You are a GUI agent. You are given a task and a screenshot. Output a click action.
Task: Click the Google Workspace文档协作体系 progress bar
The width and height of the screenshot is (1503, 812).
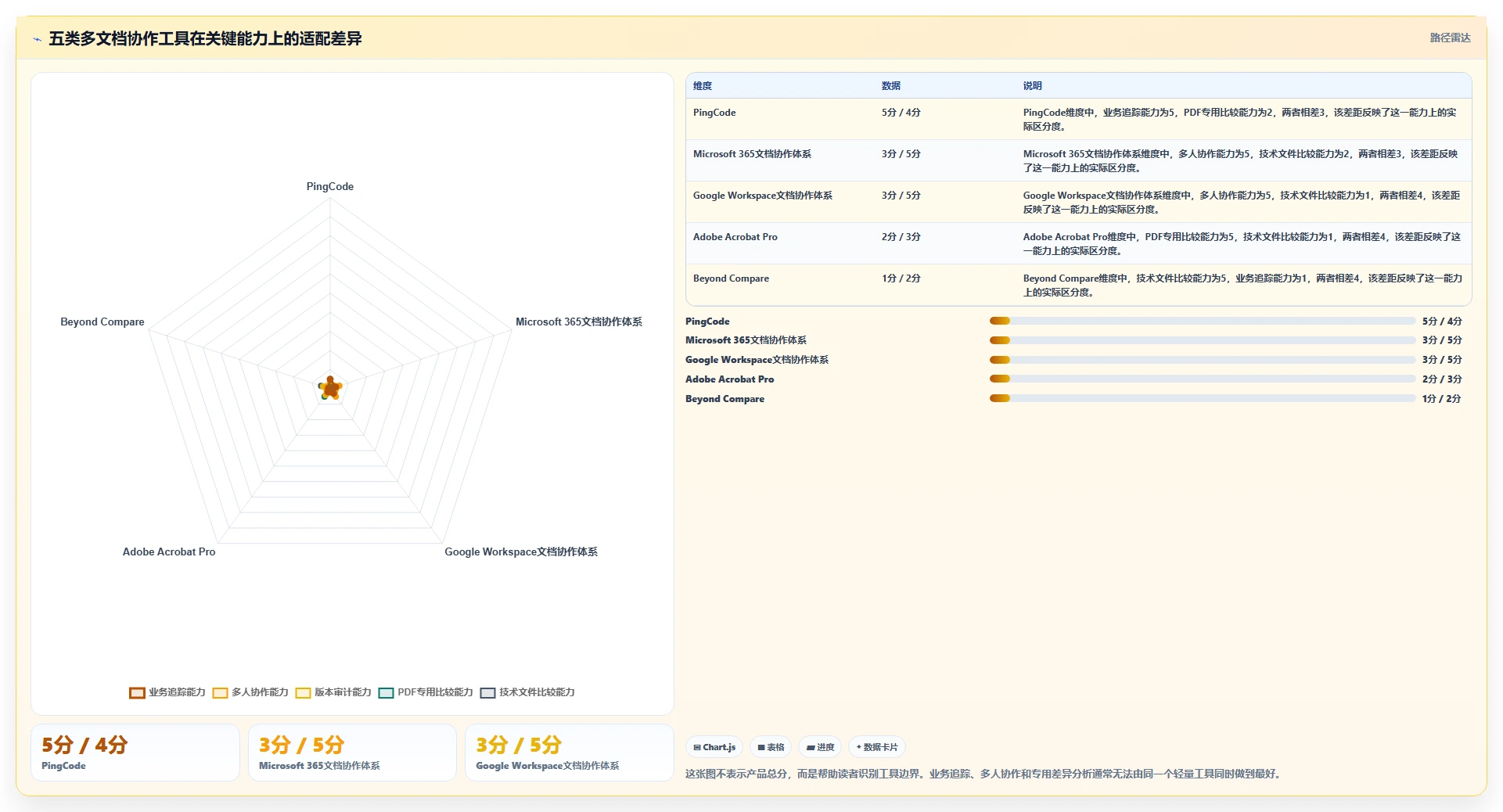tap(1203, 360)
